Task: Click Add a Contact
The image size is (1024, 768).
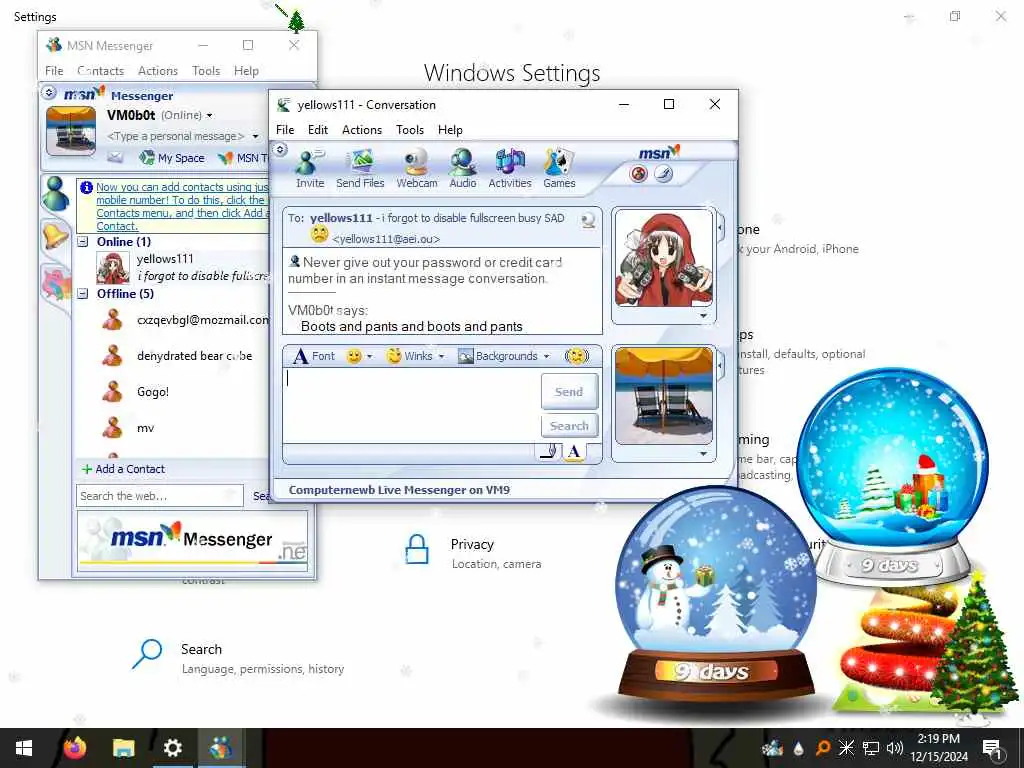Action: coord(123,469)
